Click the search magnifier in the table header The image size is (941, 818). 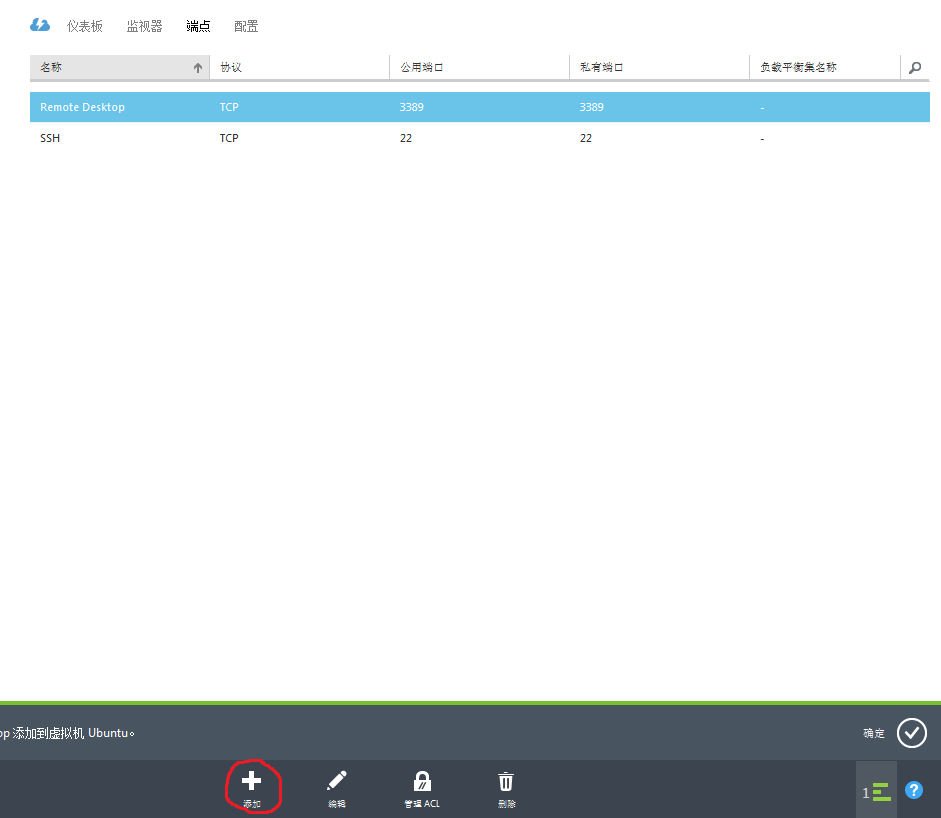[914, 68]
